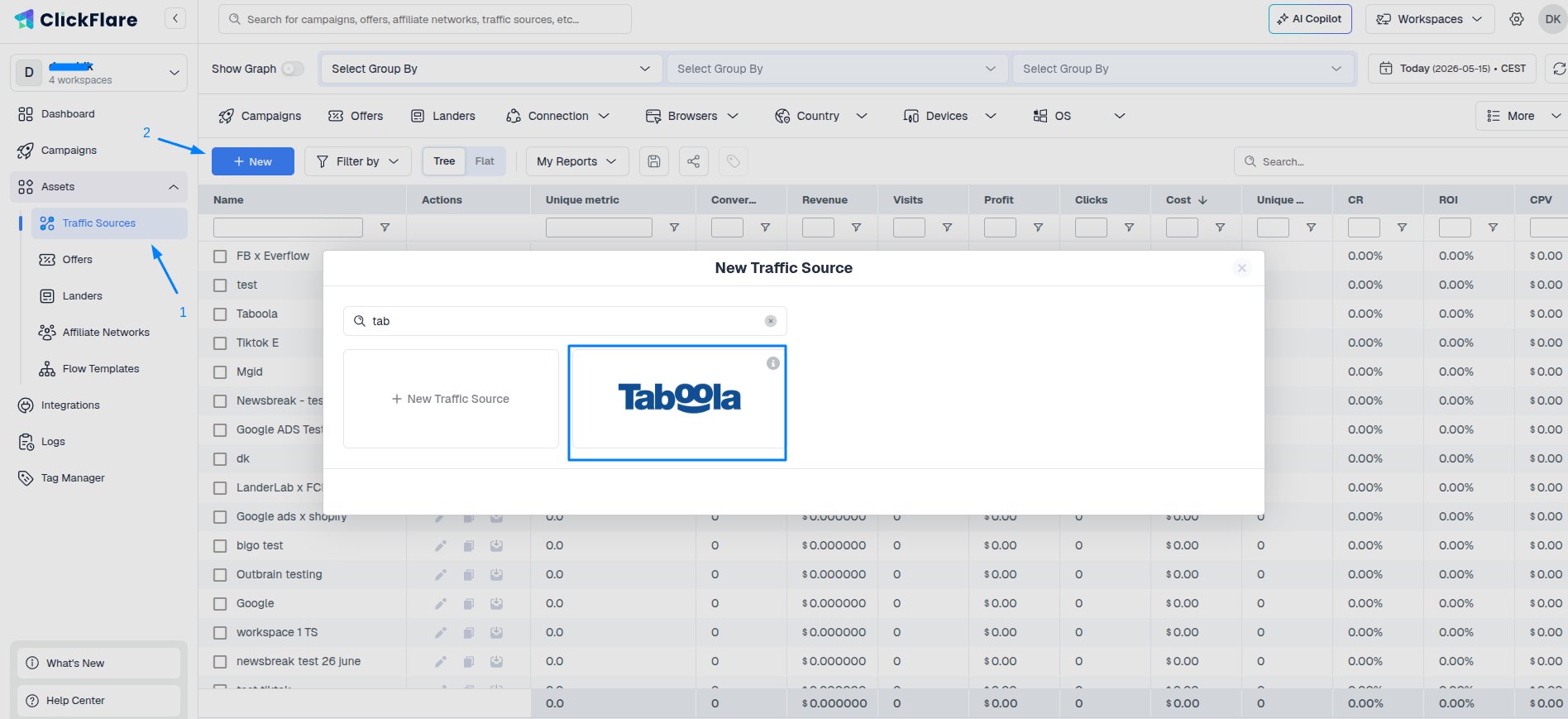
Task: Open the DK user avatar menu
Action: tap(1552, 19)
